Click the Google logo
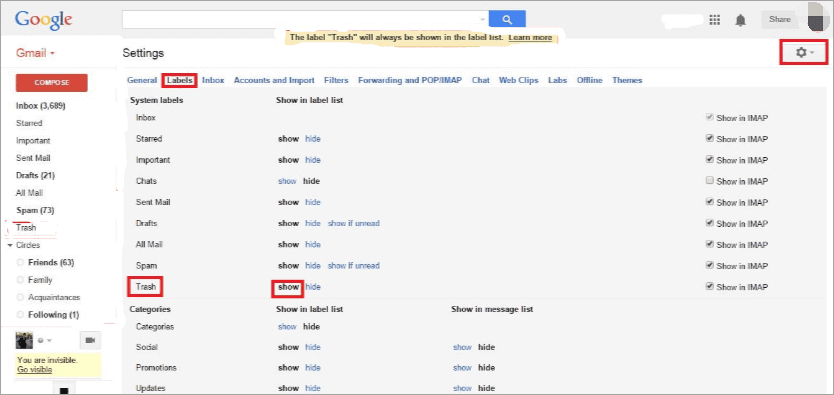834x395 pixels. point(44,20)
